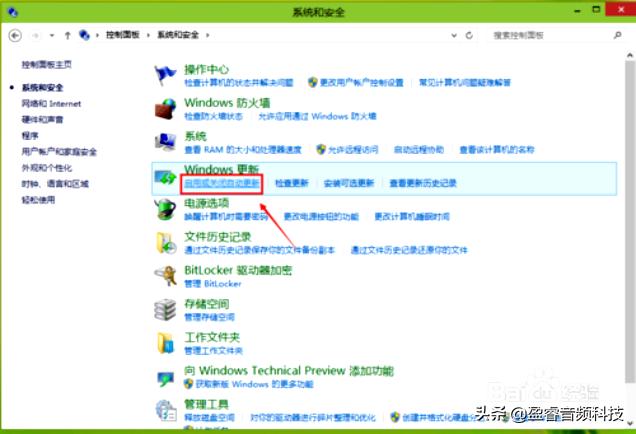Click 允许应用通过 Windows 防火墙
This screenshot has height=434, width=636.
point(317,116)
